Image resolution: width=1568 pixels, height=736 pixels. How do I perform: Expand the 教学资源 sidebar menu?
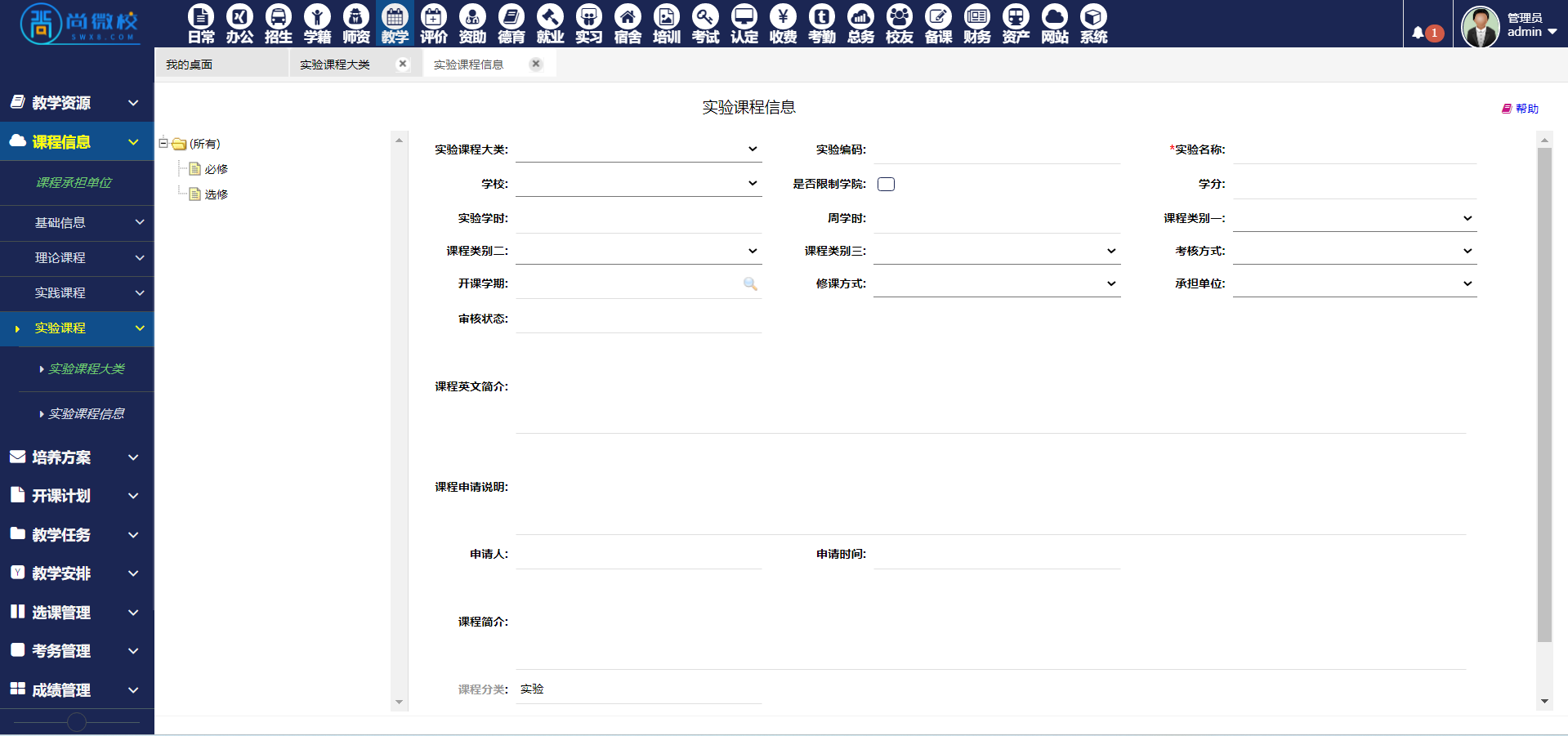coord(77,103)
